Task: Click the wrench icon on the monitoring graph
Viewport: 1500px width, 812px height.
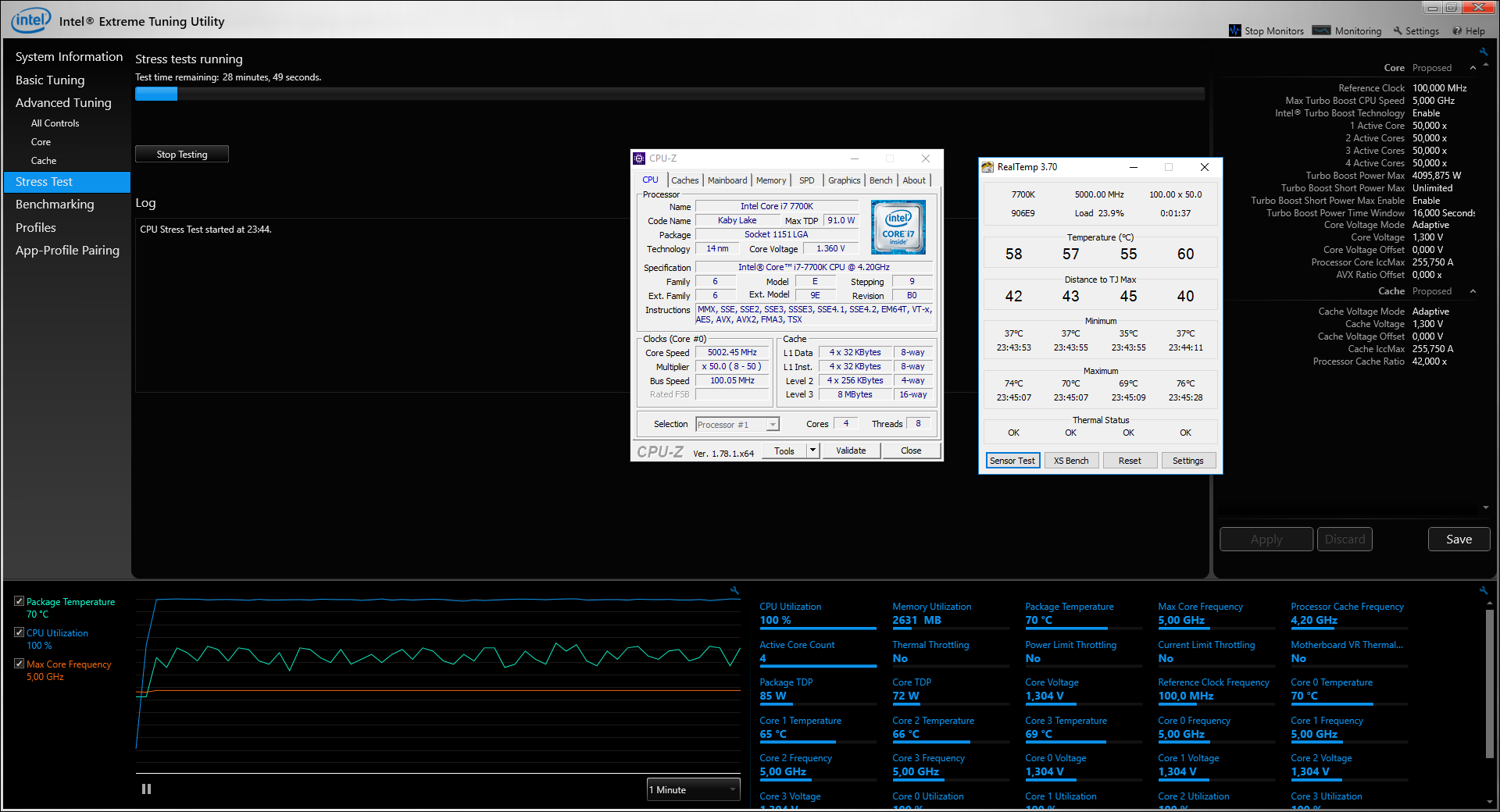Action: point(734,591)
